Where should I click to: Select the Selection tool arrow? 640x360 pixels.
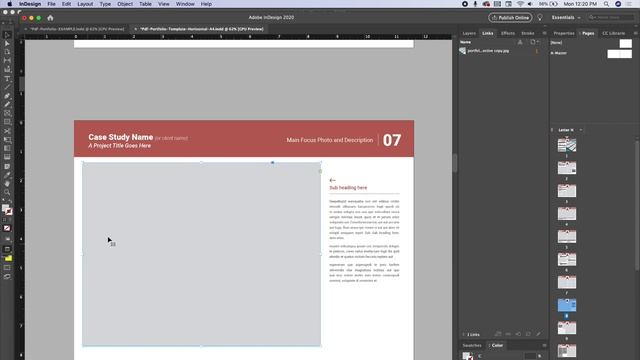click(7, 35)
